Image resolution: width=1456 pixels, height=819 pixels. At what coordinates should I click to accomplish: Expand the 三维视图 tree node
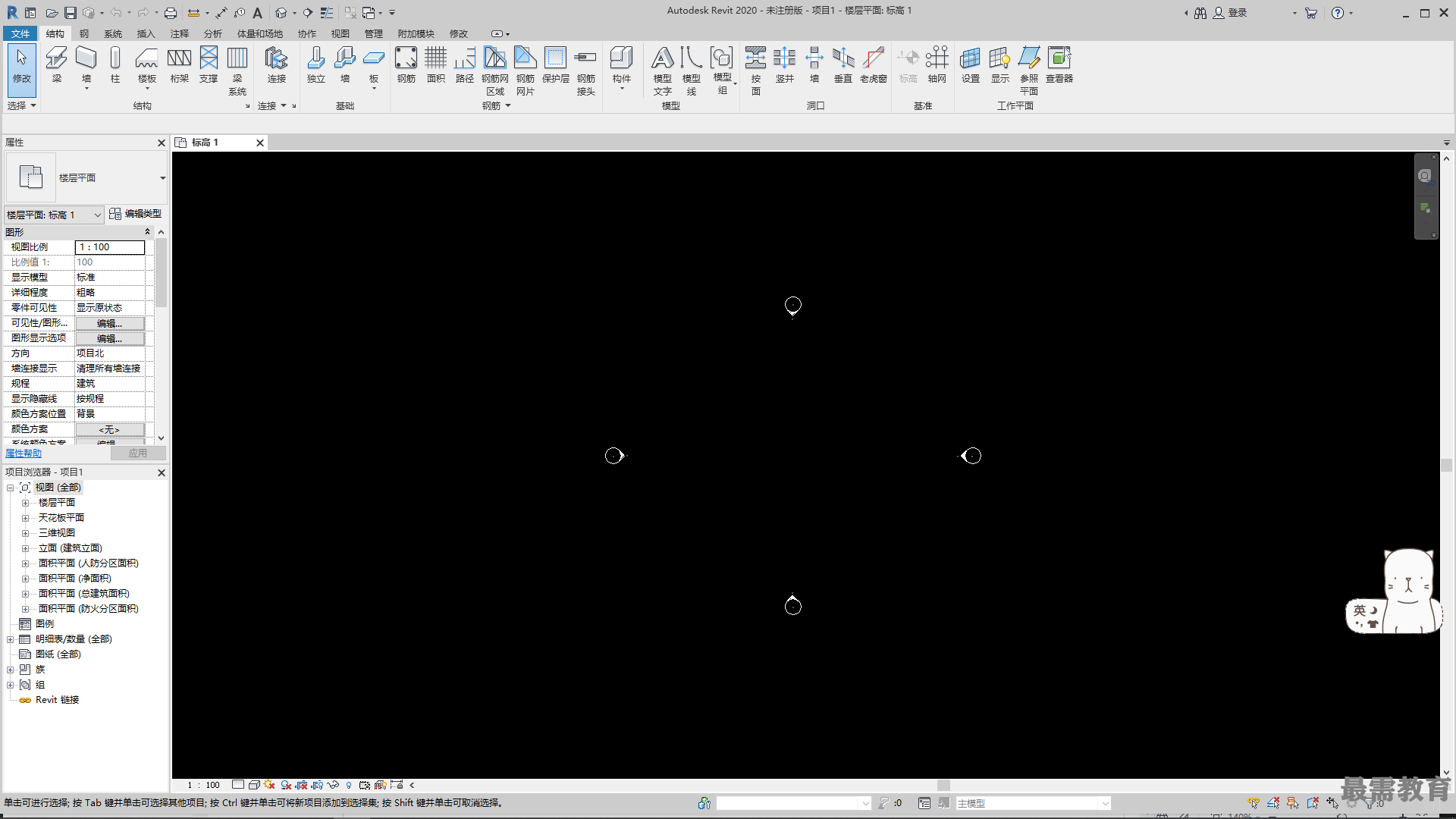click(x=25, y=533)
